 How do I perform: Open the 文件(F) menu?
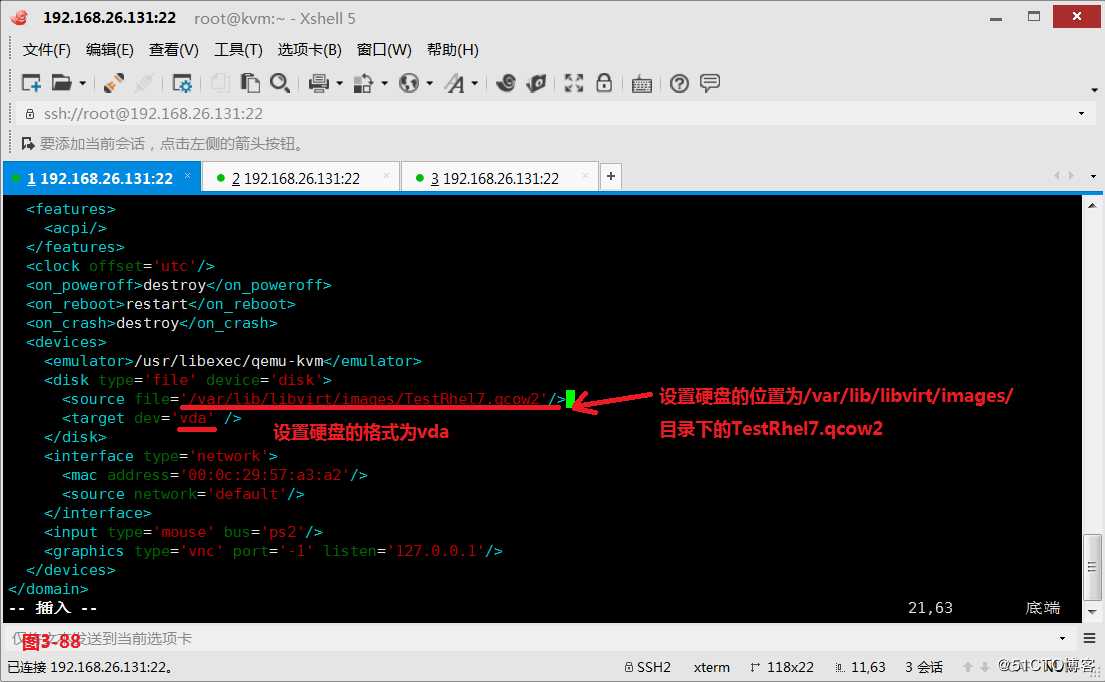[47, 50]
